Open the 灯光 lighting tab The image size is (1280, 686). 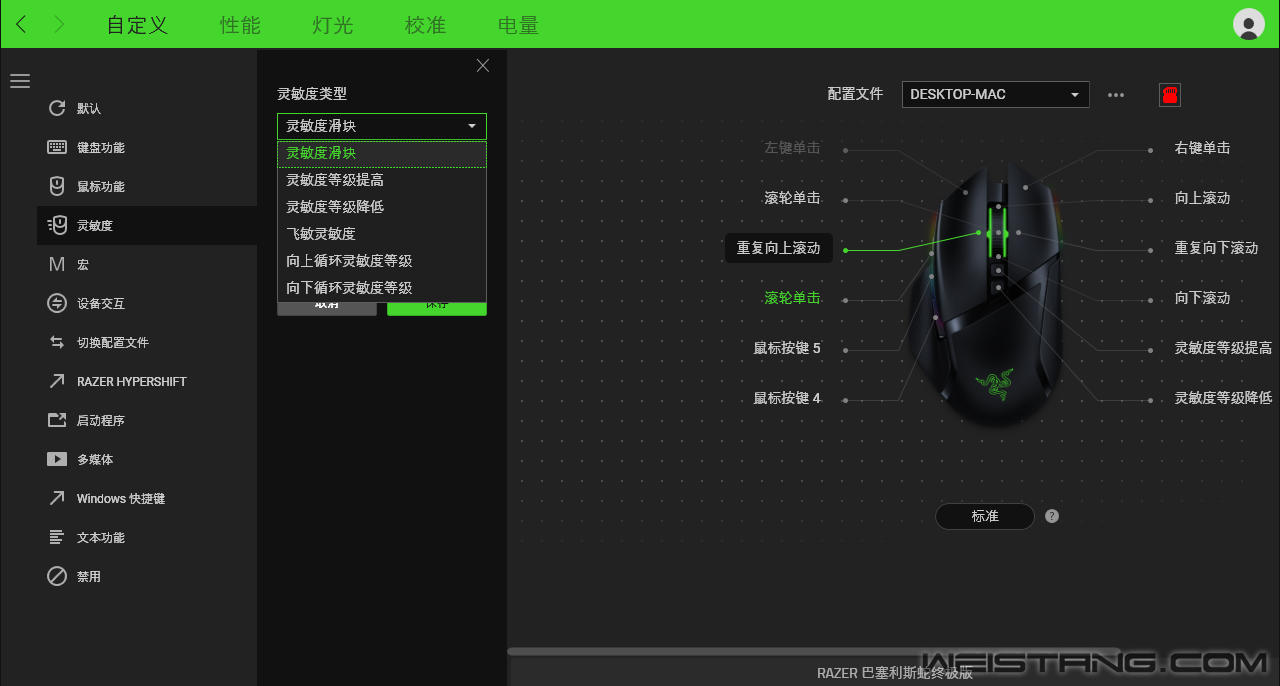tap(332, 25)
